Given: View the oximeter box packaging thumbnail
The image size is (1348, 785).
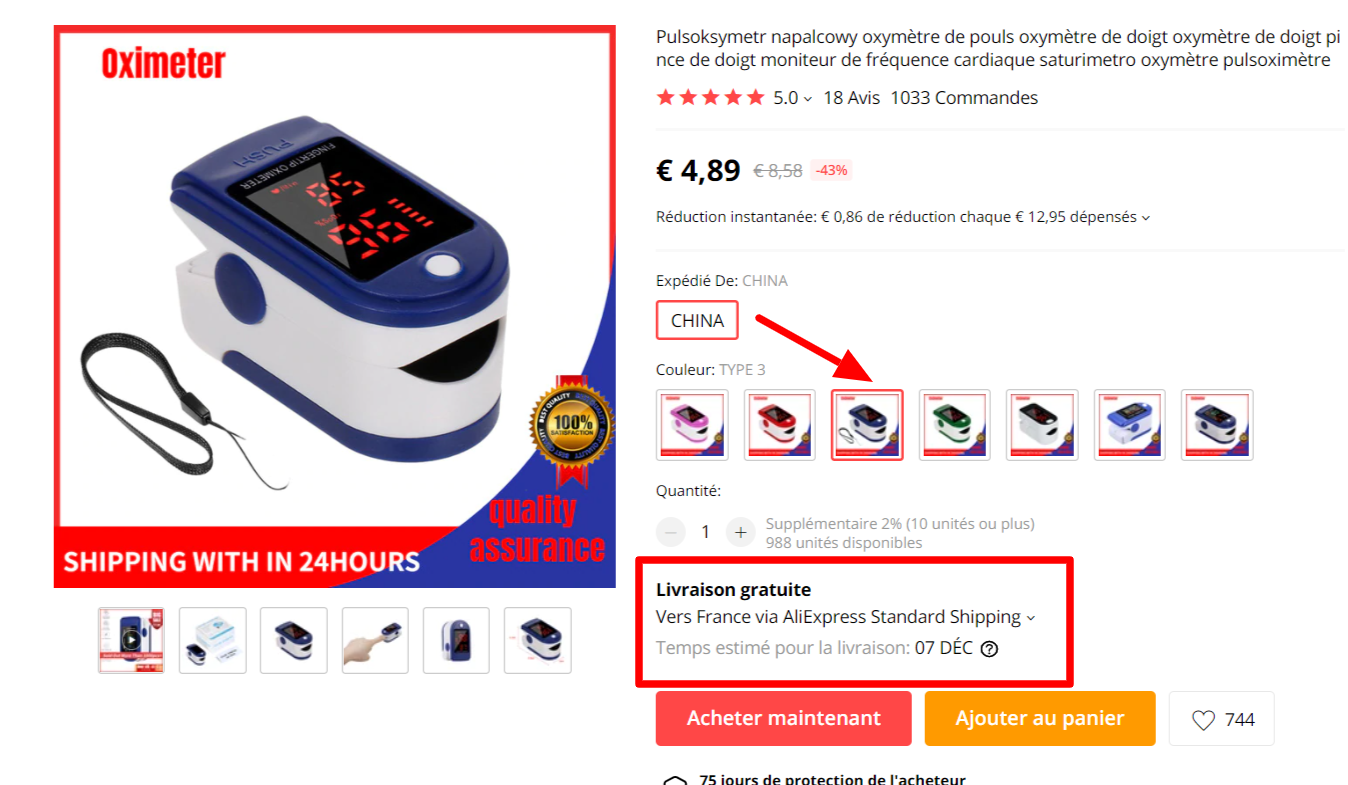Looking at the screenshot, I should point(213,640).
